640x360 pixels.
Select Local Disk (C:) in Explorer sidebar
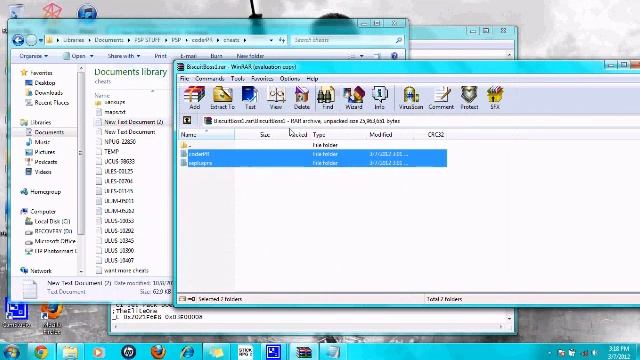coord(52,221)
